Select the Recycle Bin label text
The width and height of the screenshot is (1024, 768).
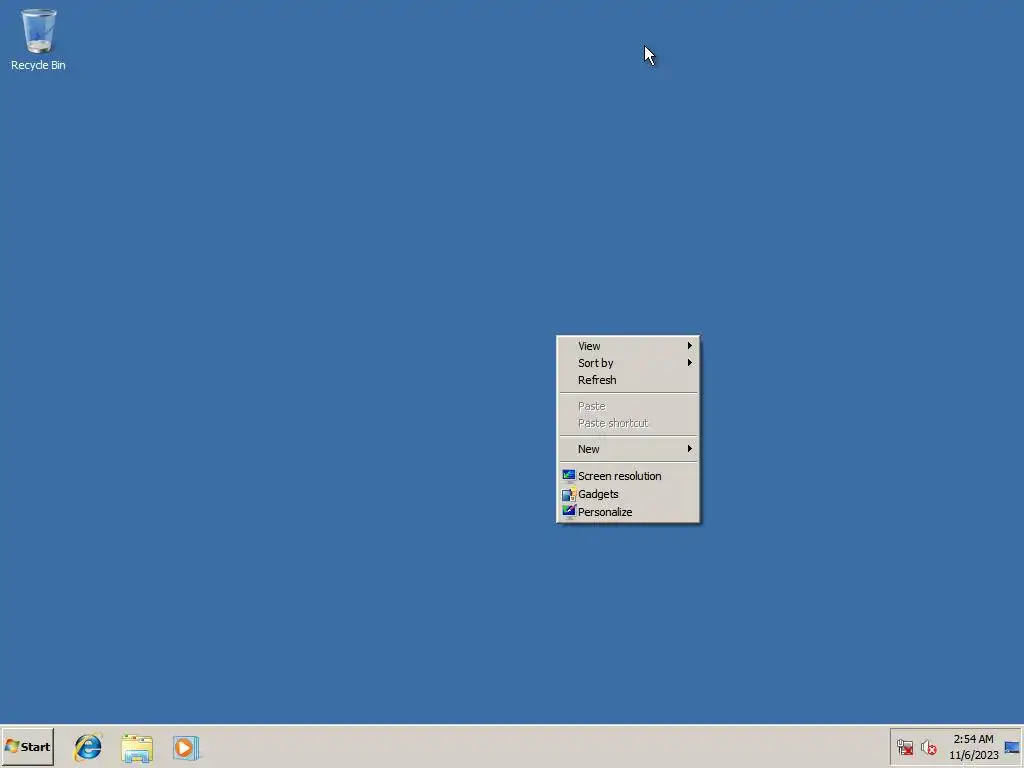click(38, 65)
